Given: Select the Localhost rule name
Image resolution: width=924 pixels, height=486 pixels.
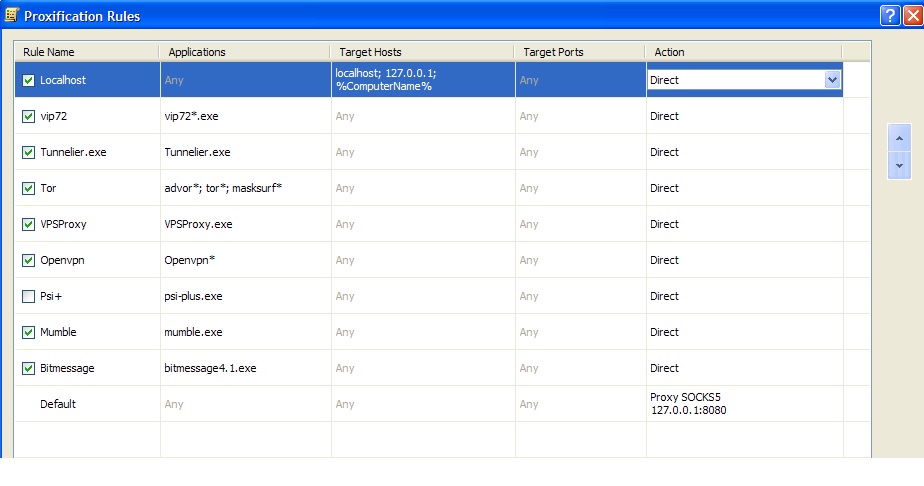Looking at the screenshot, I should pyautogui.click(x=63, y=80).
